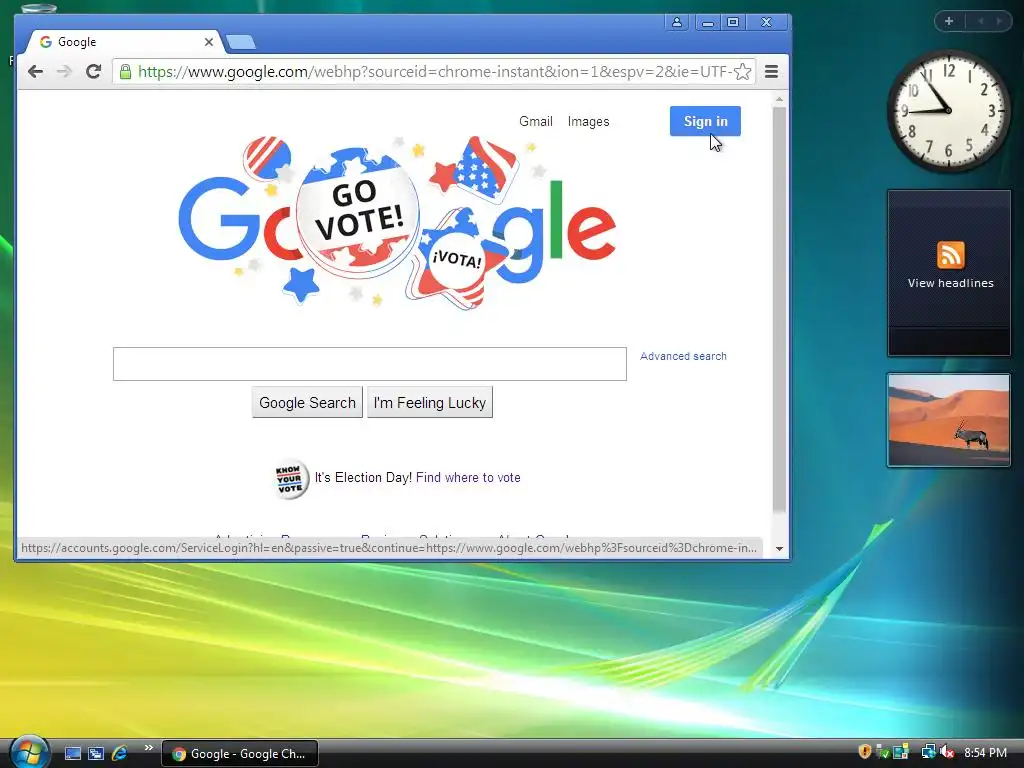Click View headlines feed gadget
The width and height of the screenshot is (1024, 768).
click(949, 273)
